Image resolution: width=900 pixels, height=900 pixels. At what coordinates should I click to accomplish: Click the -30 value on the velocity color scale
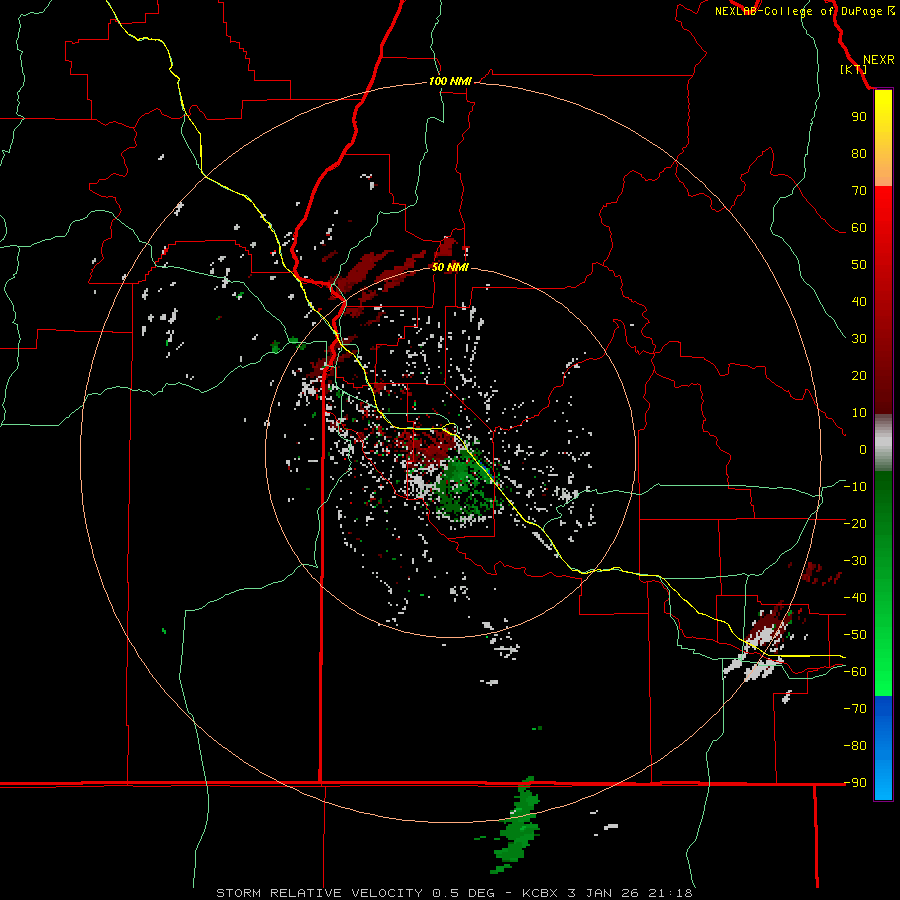[x=855, y=561]
